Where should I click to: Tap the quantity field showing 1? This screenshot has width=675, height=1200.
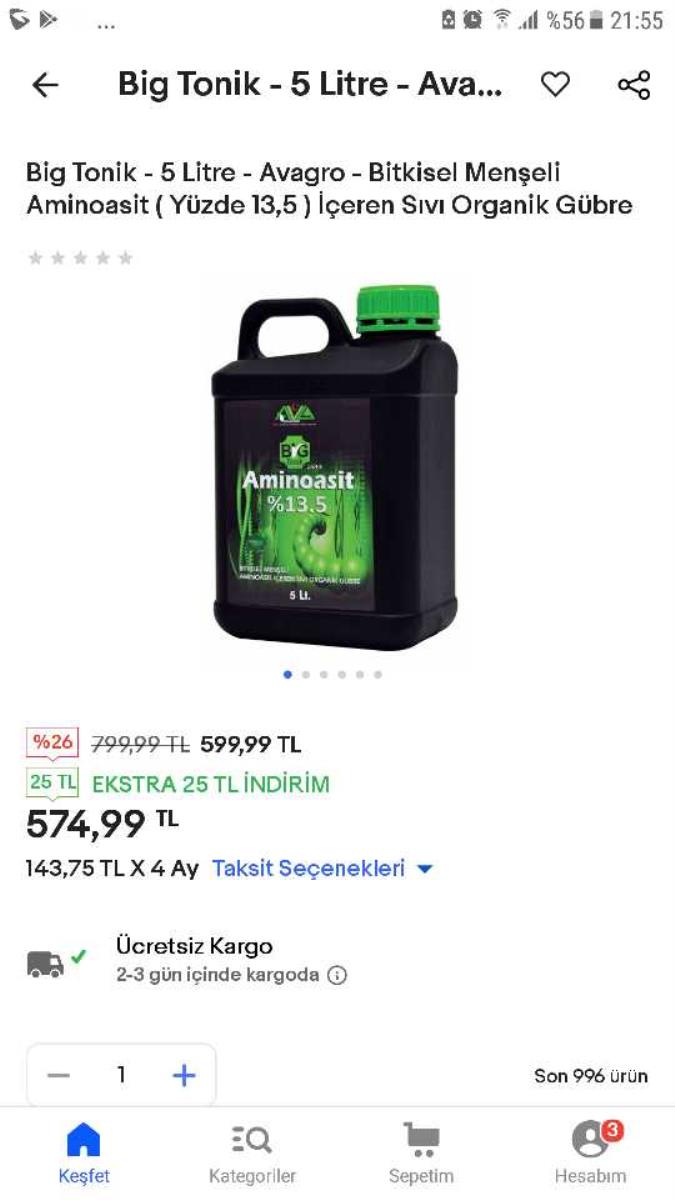[x=121, y=1076]
